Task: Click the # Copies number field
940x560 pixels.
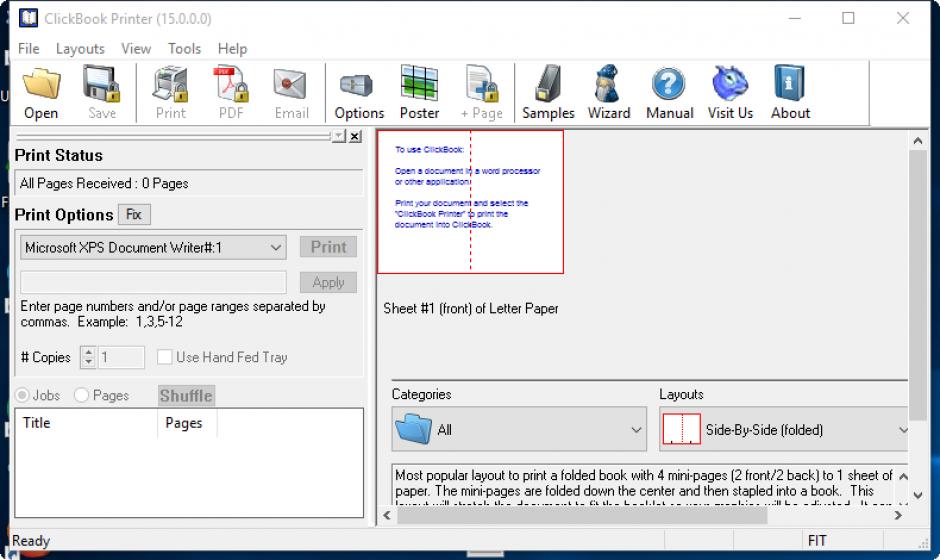Action: [120, 357]
